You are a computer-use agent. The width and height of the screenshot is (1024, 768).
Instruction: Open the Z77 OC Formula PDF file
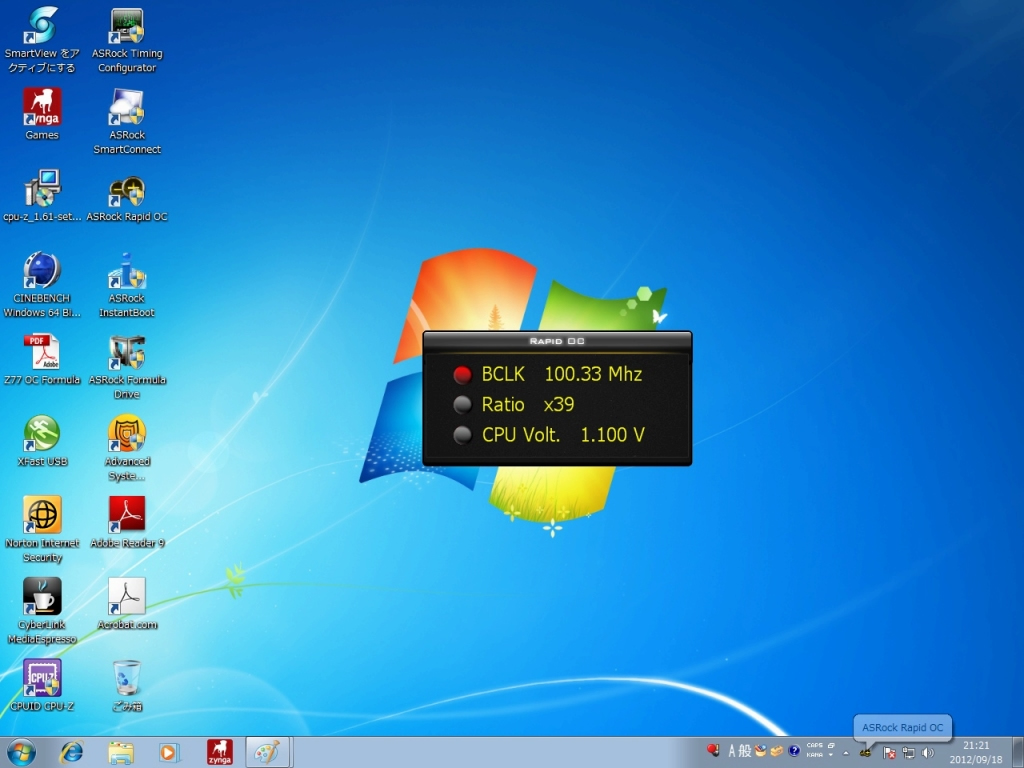[x=42, y=359]
